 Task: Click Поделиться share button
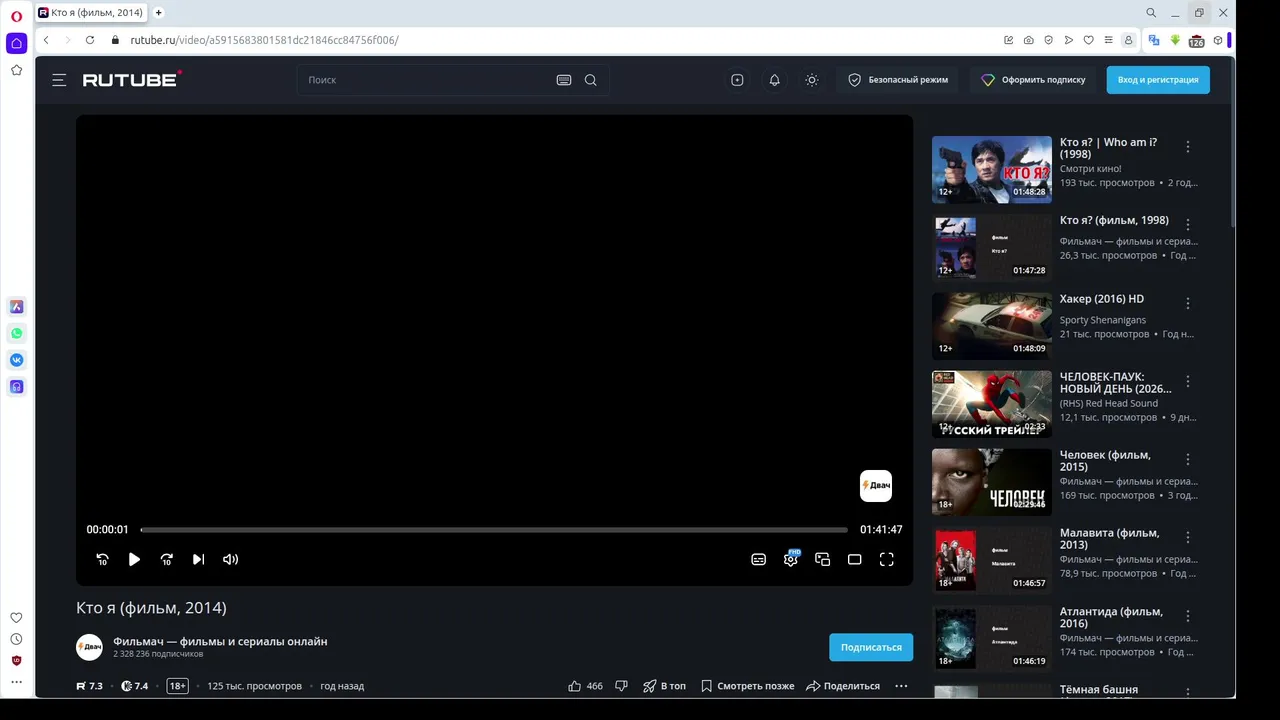(x=843, y=686)
